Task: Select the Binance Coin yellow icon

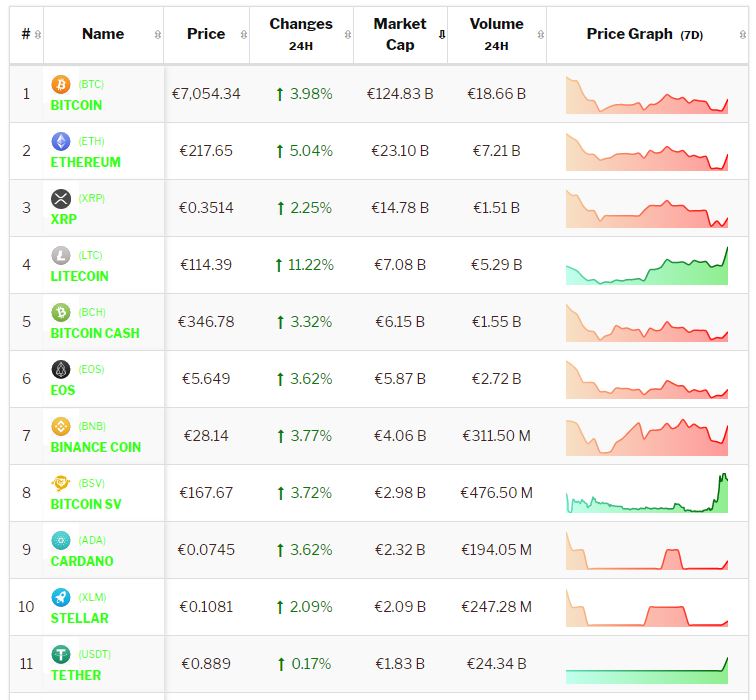Action: point(61,426)
